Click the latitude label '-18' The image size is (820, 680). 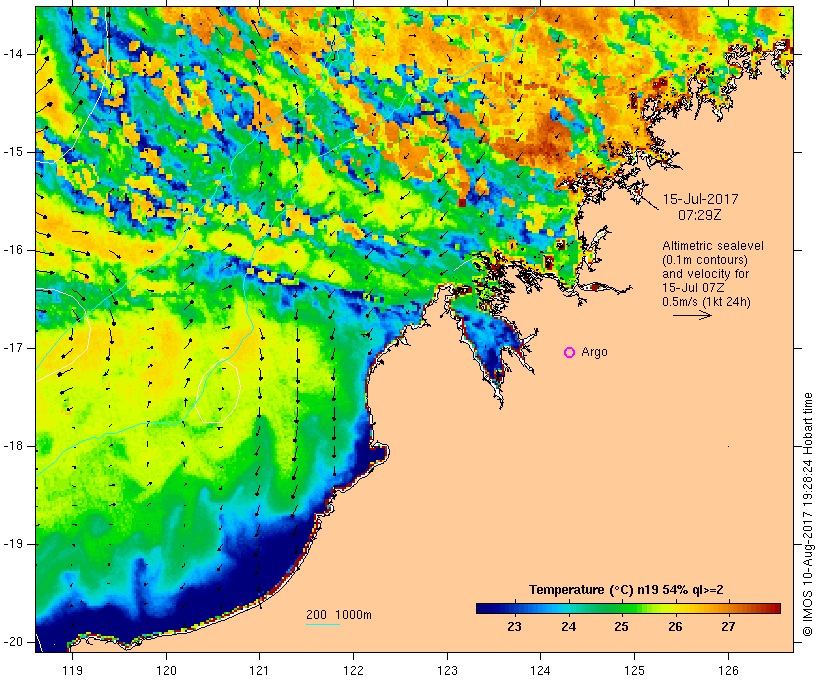(12, 446)
